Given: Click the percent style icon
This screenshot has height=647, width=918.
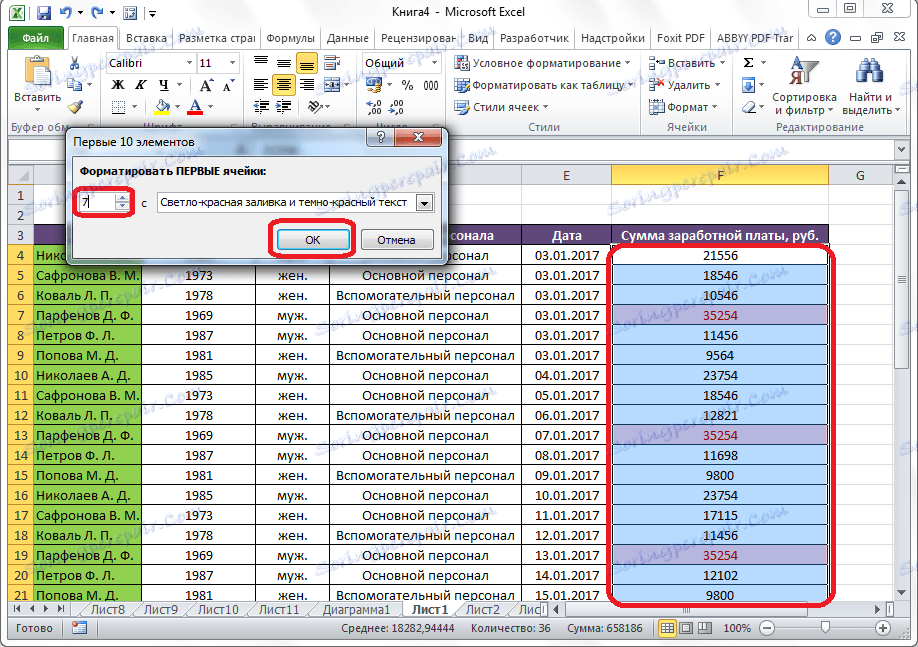Looking at the screenshot, I should [406, 85].
